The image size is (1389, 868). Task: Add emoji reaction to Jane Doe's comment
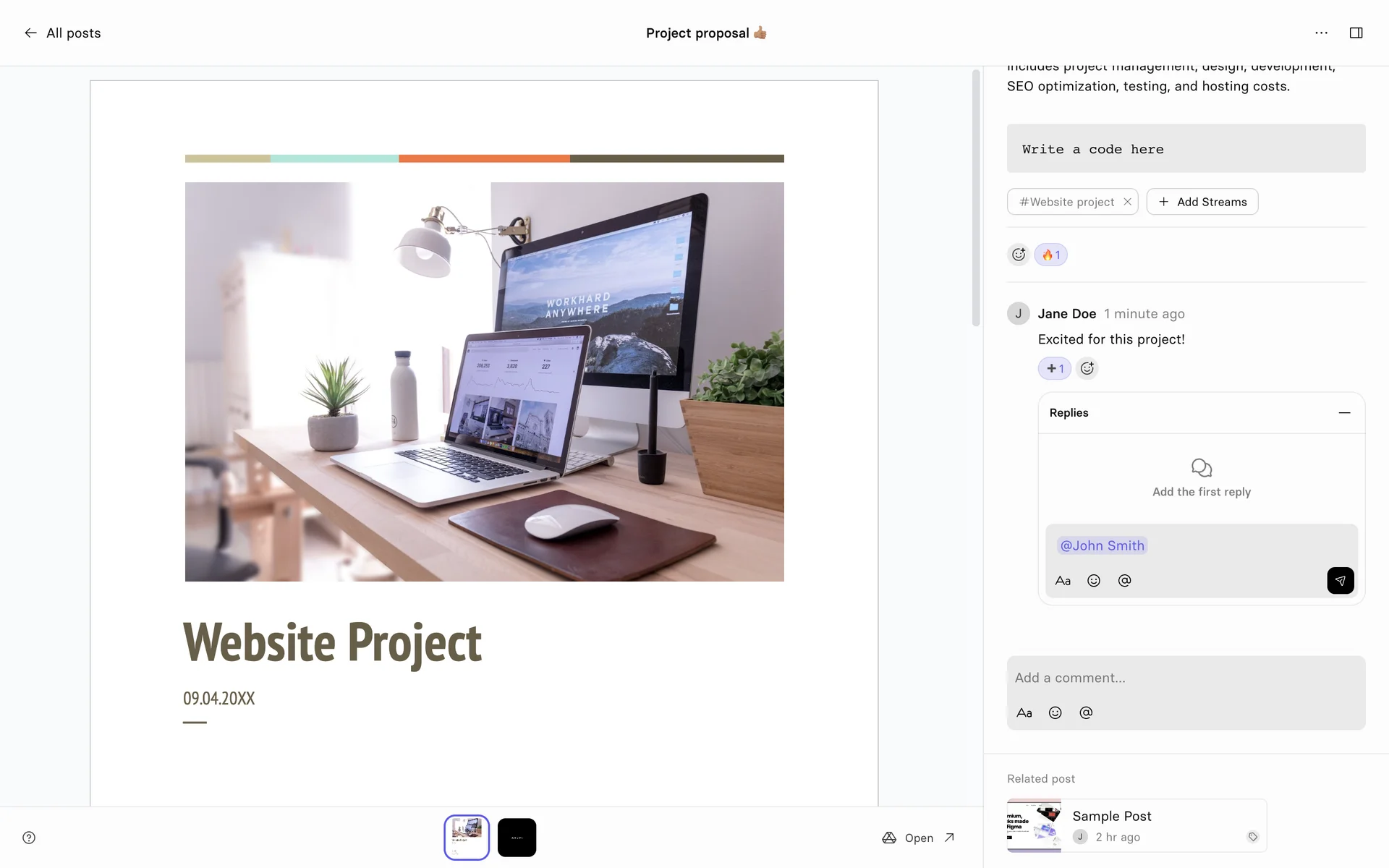point(1087,368)
